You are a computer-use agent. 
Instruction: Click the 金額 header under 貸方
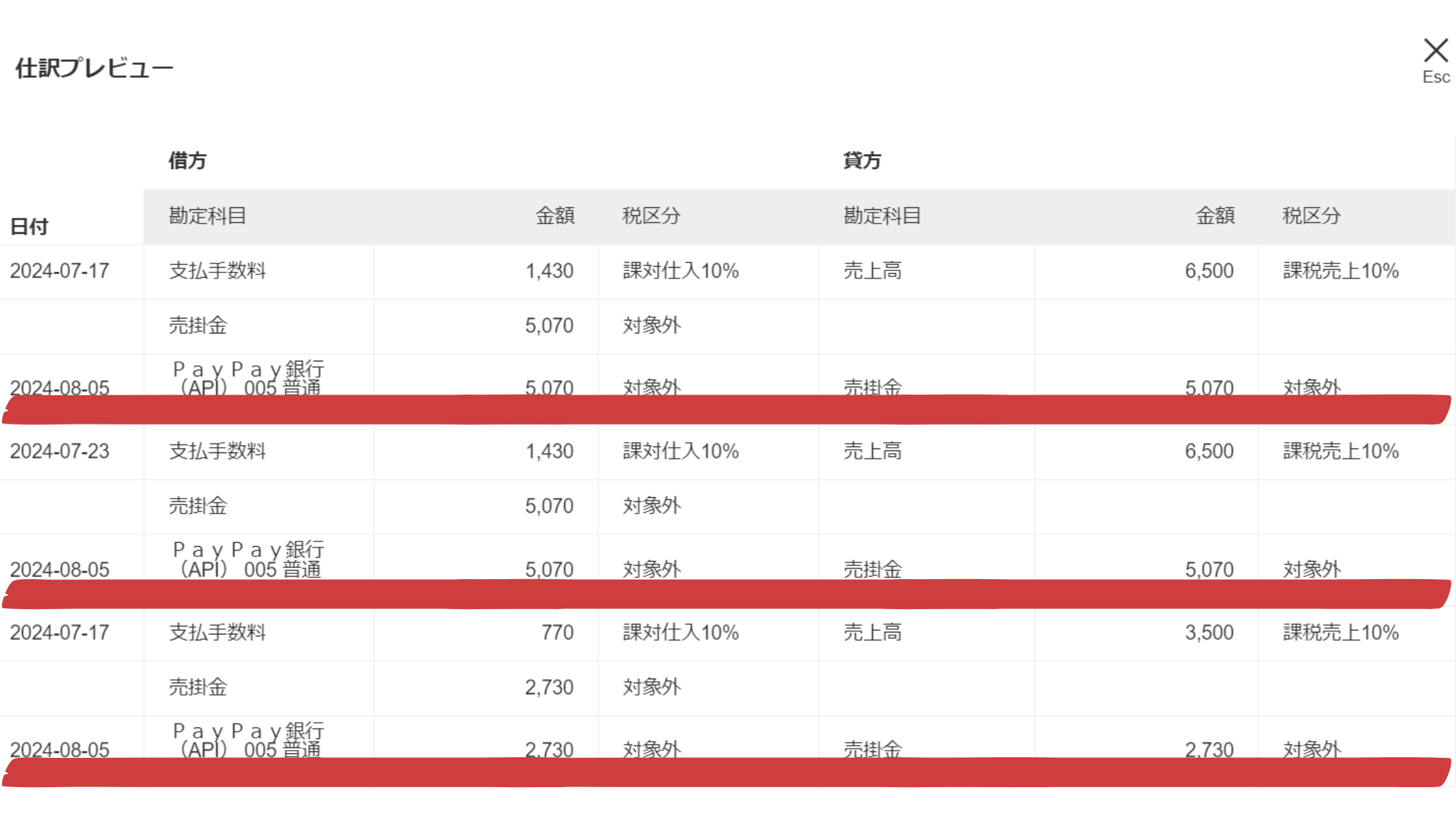(x=1215, y=216)
